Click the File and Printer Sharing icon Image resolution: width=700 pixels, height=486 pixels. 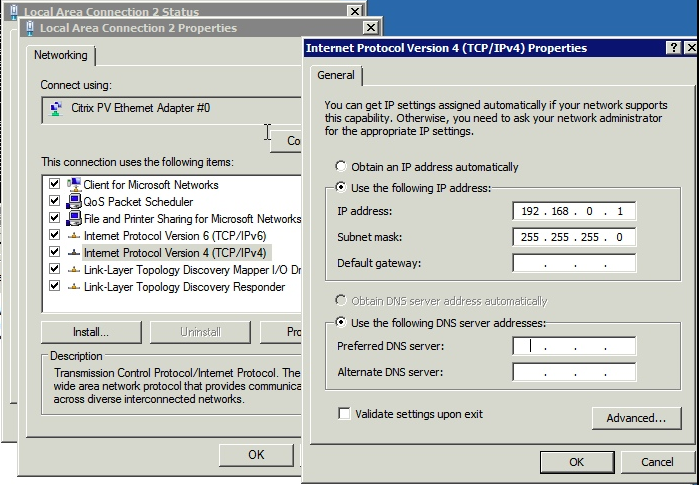click(x=74, y=218)
